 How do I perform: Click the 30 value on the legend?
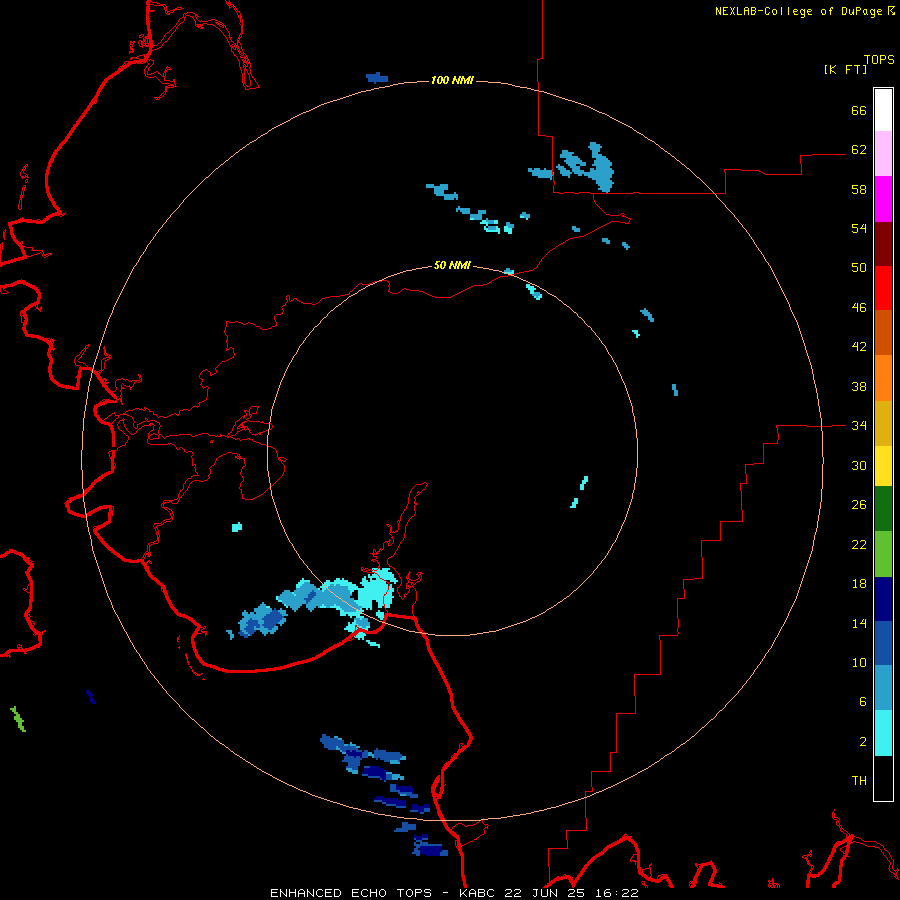[859, 465]
